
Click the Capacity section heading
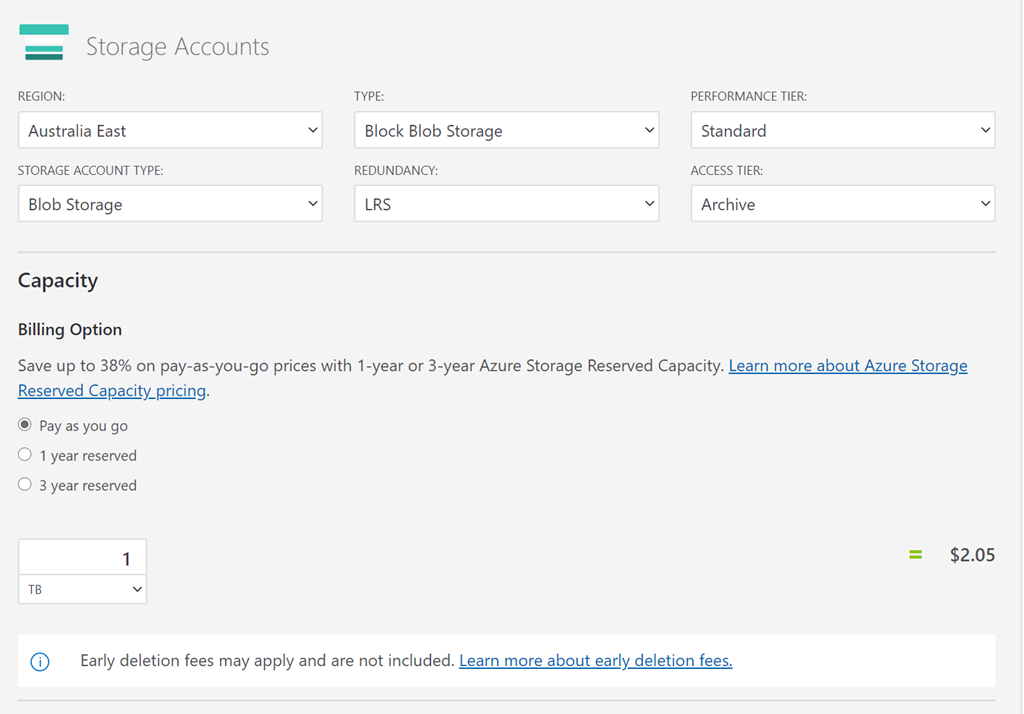(58, 281)
